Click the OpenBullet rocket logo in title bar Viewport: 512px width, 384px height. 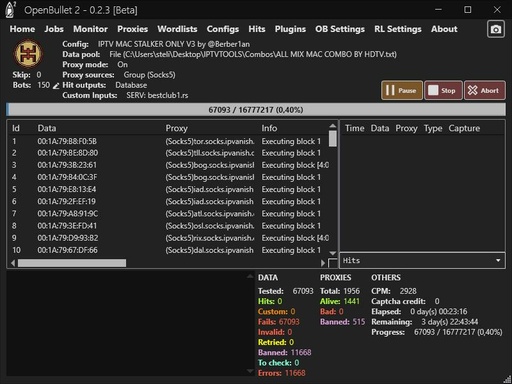point(10,9)
